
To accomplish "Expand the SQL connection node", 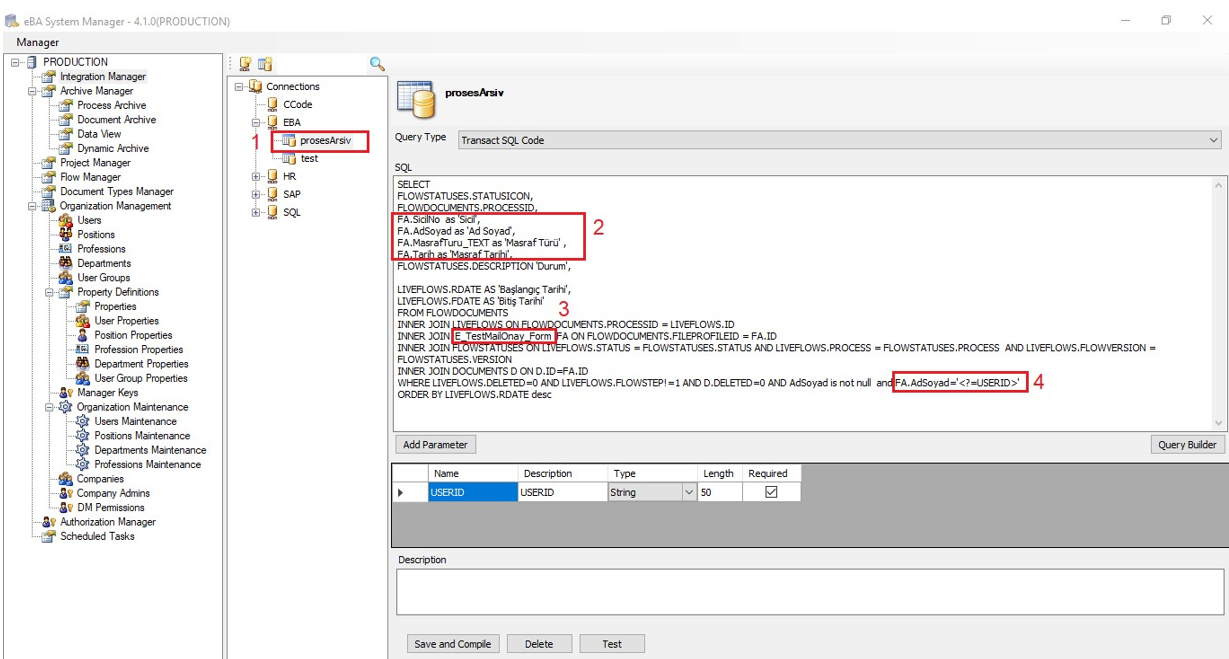I will [256, 212].
